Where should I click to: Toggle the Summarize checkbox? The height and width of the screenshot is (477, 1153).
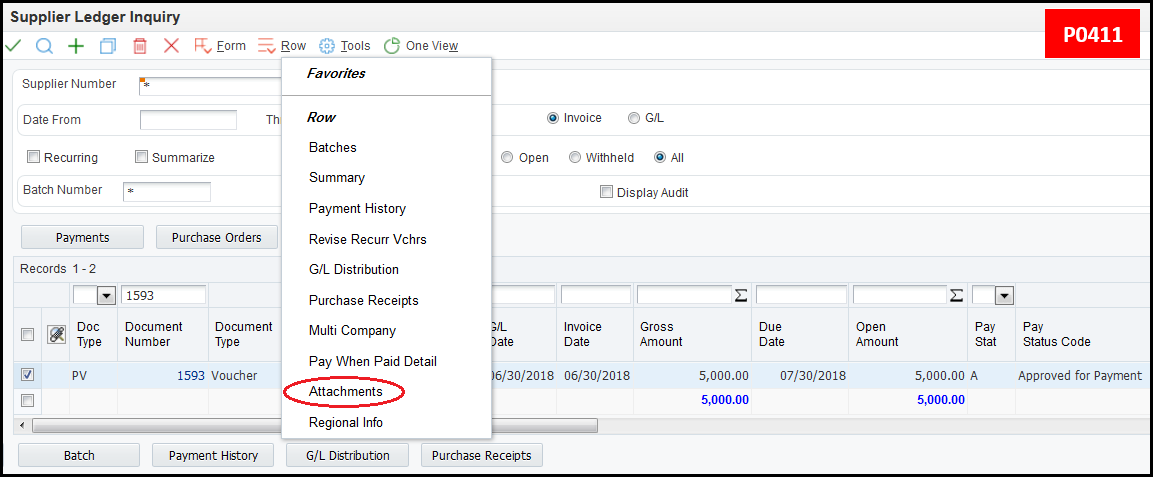[x=141, y=157]
